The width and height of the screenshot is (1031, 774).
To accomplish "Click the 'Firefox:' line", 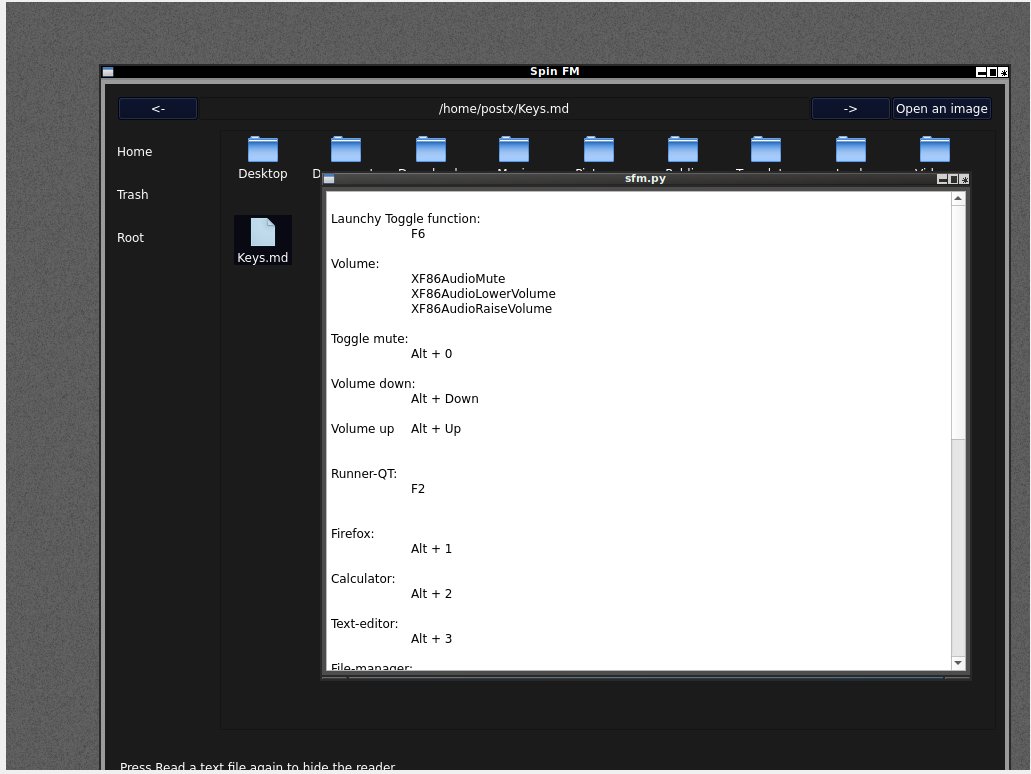I will pyautogui.click(x=352, y=534).
